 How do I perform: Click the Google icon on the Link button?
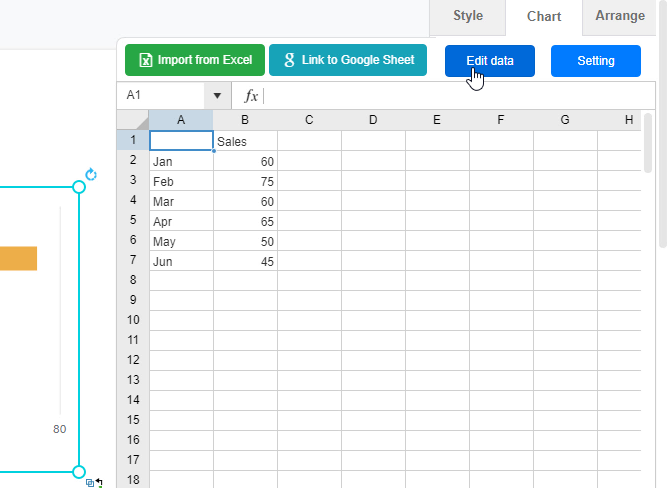pos(289,60)
